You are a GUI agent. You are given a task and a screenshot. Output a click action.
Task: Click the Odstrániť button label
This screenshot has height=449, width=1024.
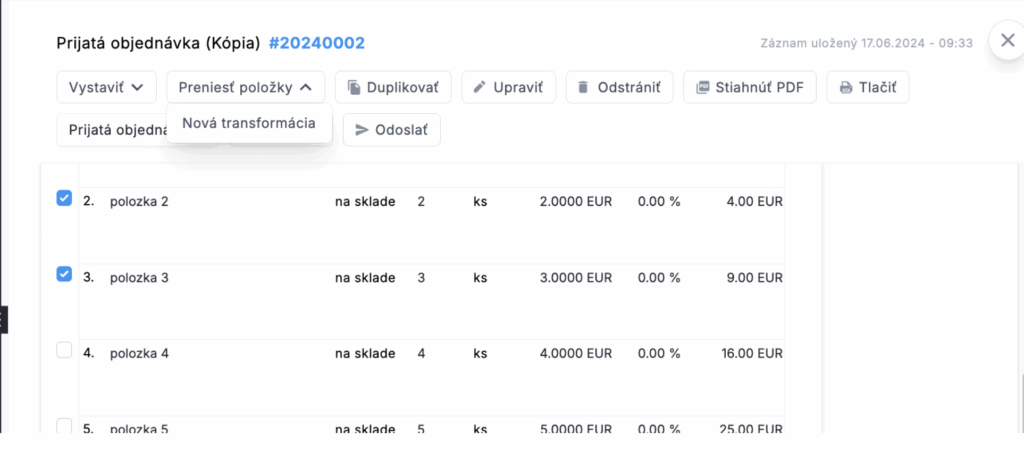pyautogui.click(x=628, y=87)
